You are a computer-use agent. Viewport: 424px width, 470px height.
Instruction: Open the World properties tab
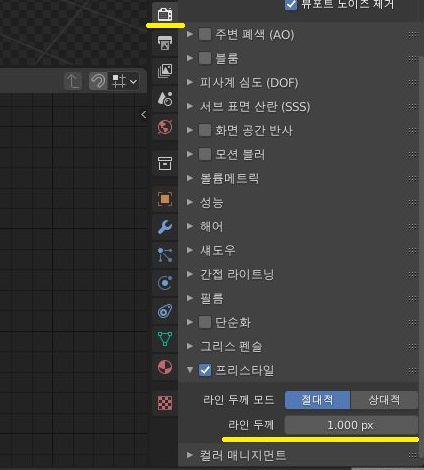165,127
